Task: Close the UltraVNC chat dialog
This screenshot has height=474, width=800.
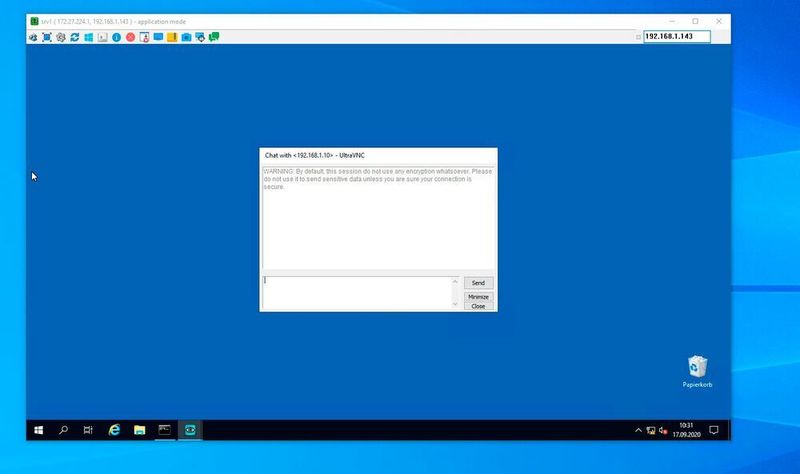Action: click(478, 306)
